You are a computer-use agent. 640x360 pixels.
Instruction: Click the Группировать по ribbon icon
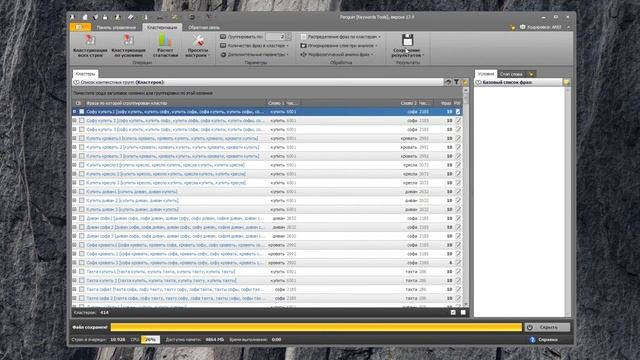pos(223,37)
